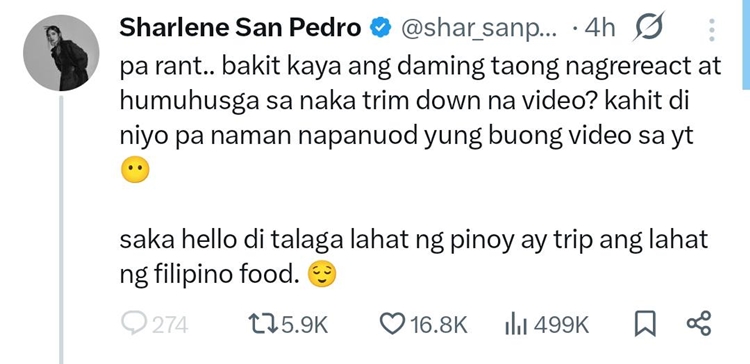Click the retweet arrows icon
The width and height of the screenshot is (750, 364).
tap(264, 326)
